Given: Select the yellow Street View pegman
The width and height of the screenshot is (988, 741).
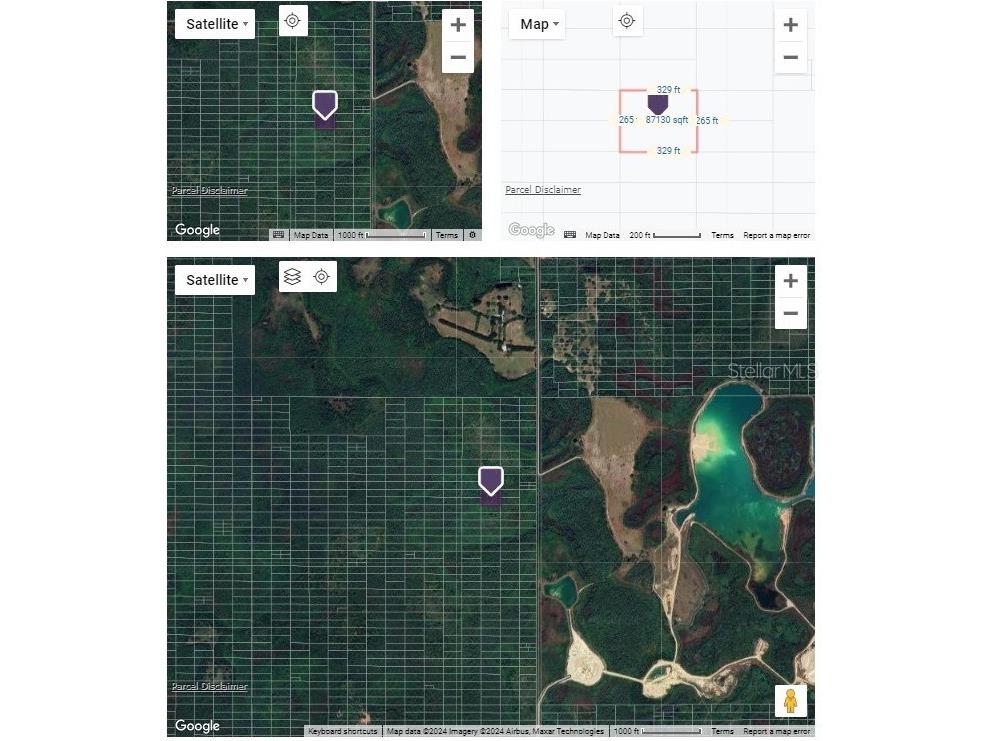Looking at the screenshot, I should tap(790, 701).
